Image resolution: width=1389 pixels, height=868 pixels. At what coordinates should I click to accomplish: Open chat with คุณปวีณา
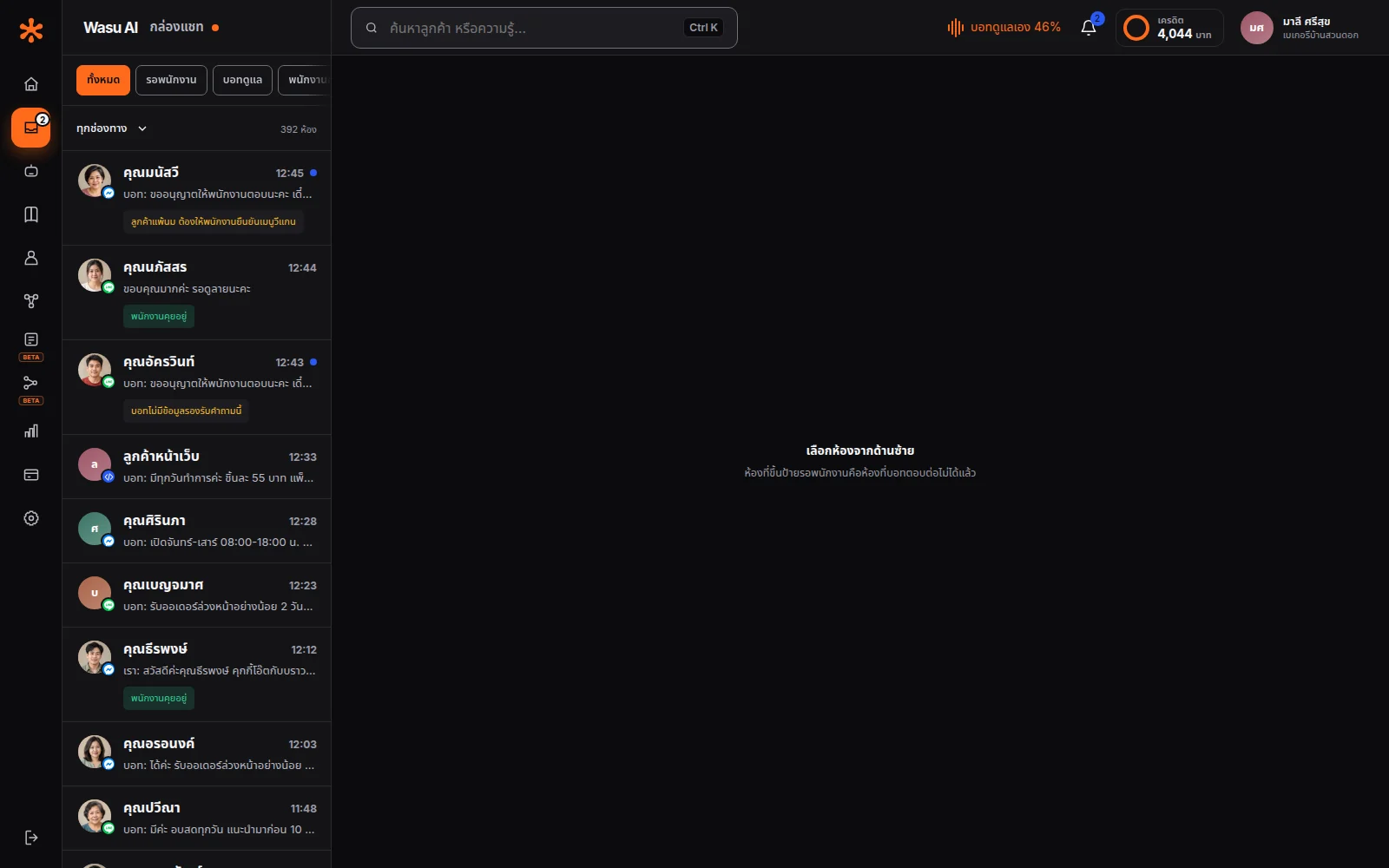pyautogui.click(x=197, y=819)
